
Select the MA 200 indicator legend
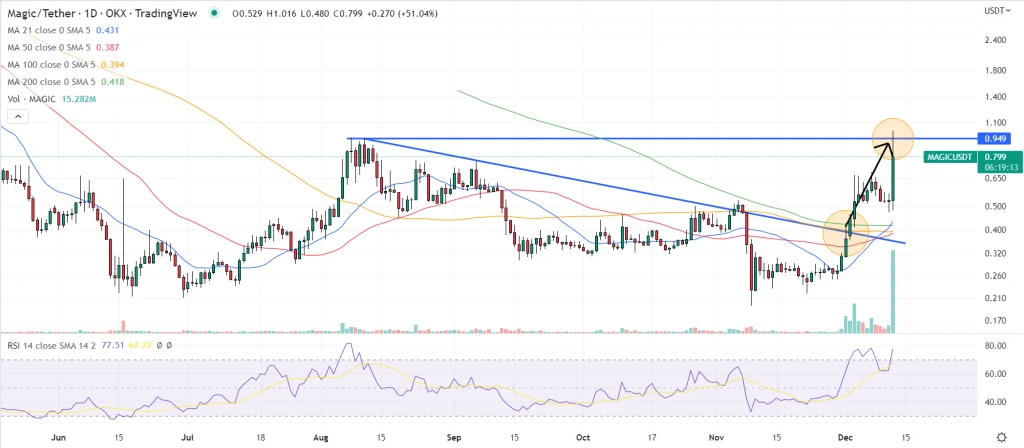(52, 82)
